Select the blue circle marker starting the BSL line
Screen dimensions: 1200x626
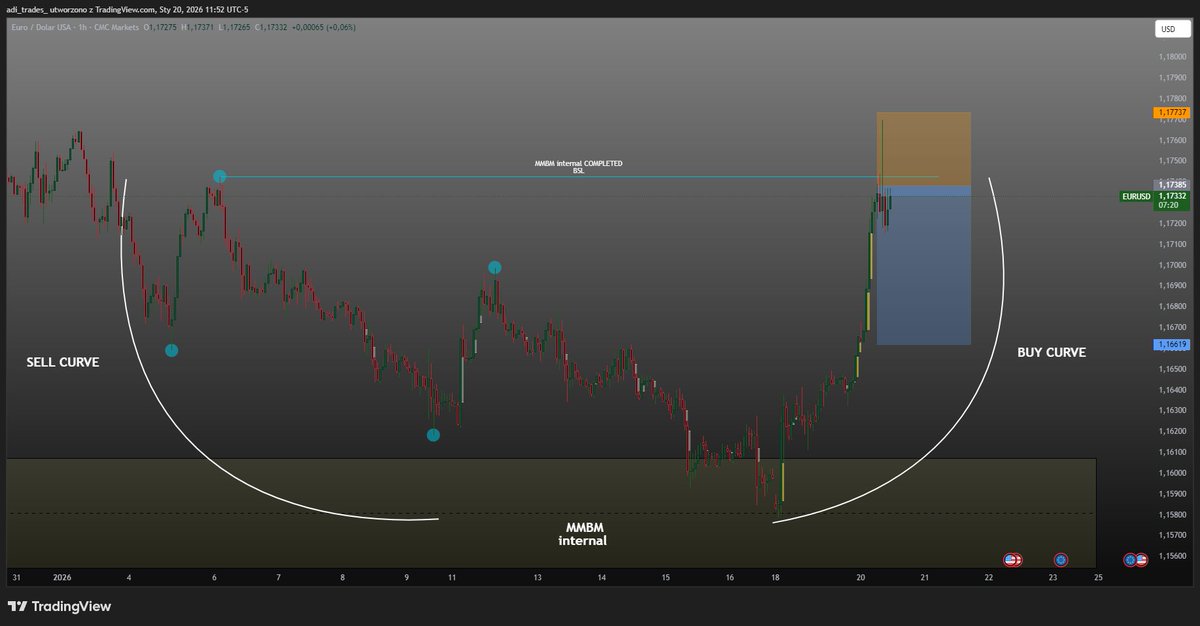[220, 177]
